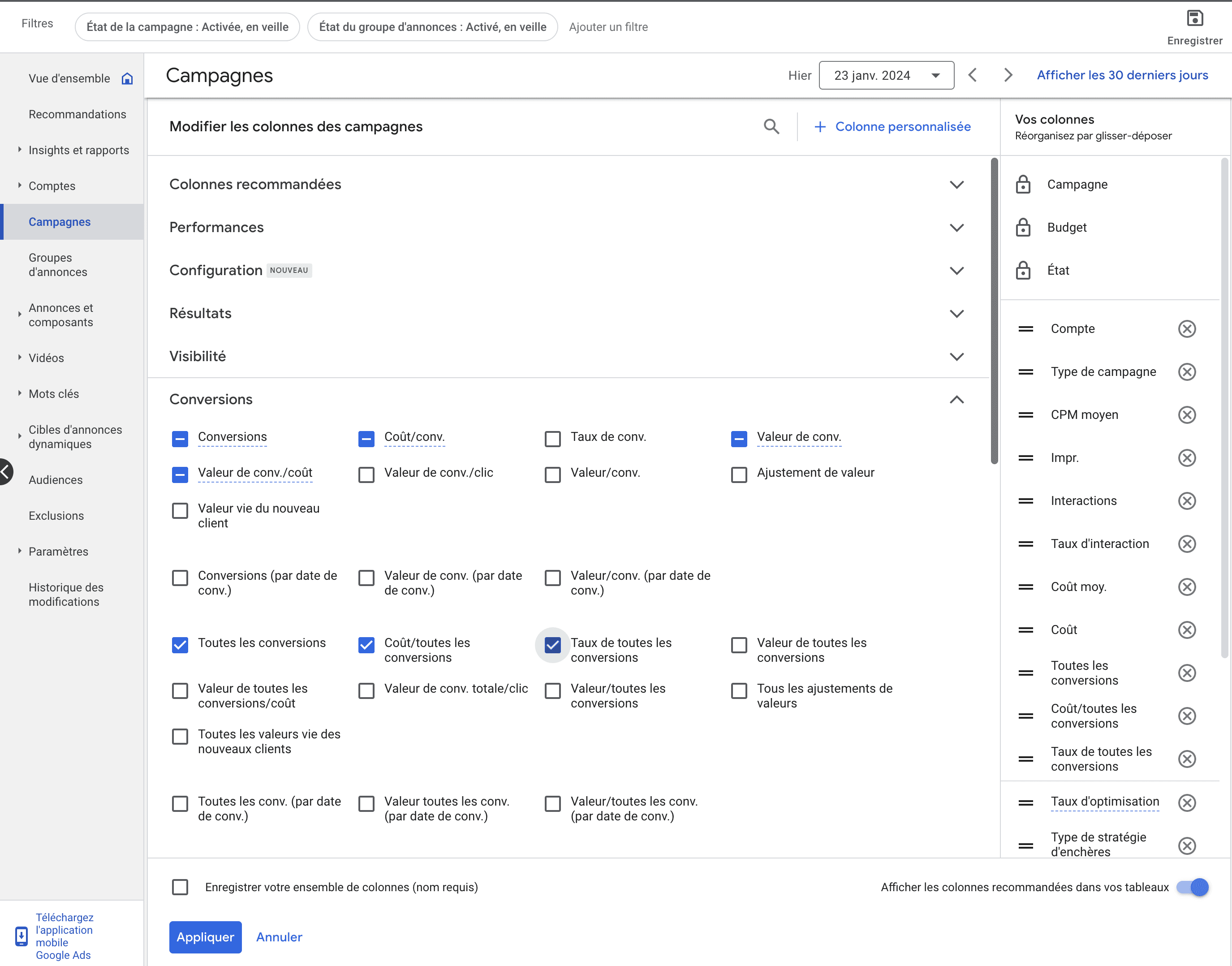Screen dimensions: 1232x966
Task: Check the Taux de conv. checkbox
Action: coord(552,439)
